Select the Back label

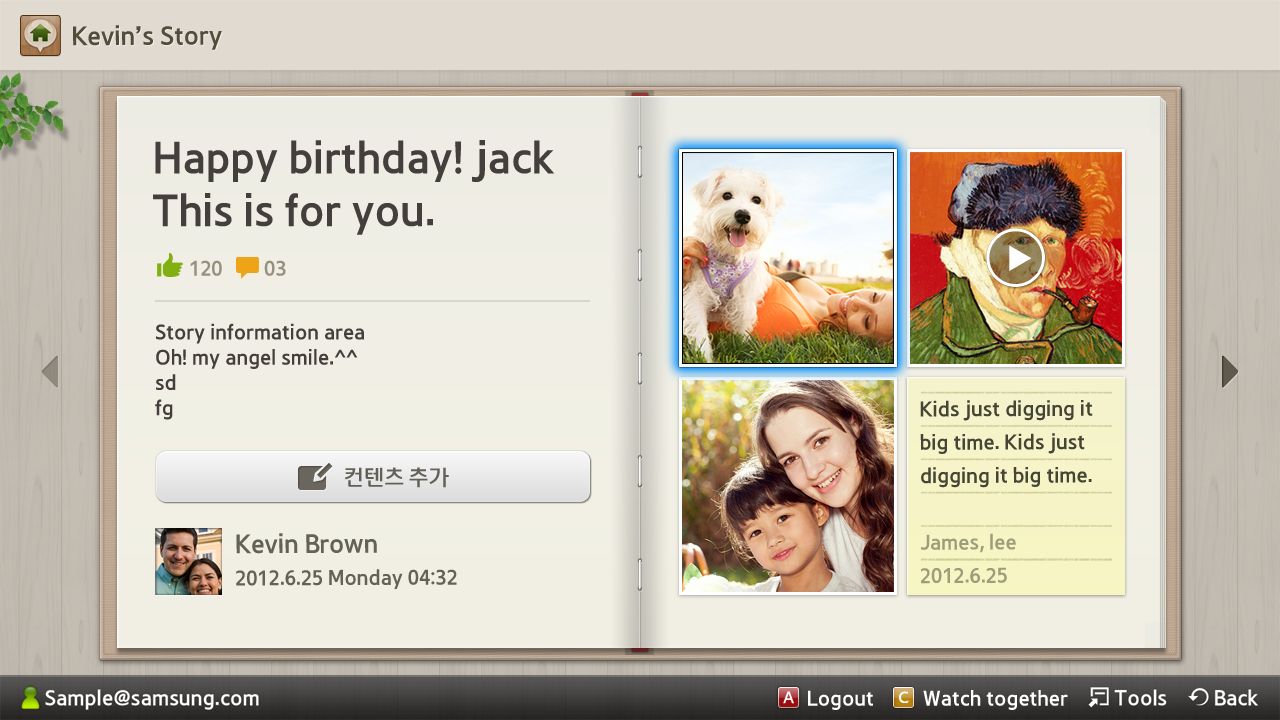(1236, 699)
